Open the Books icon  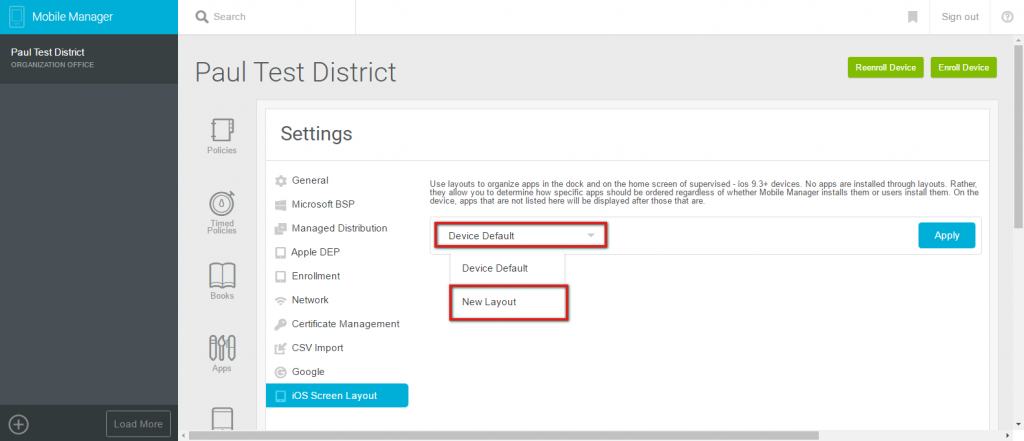click(222, 276)
